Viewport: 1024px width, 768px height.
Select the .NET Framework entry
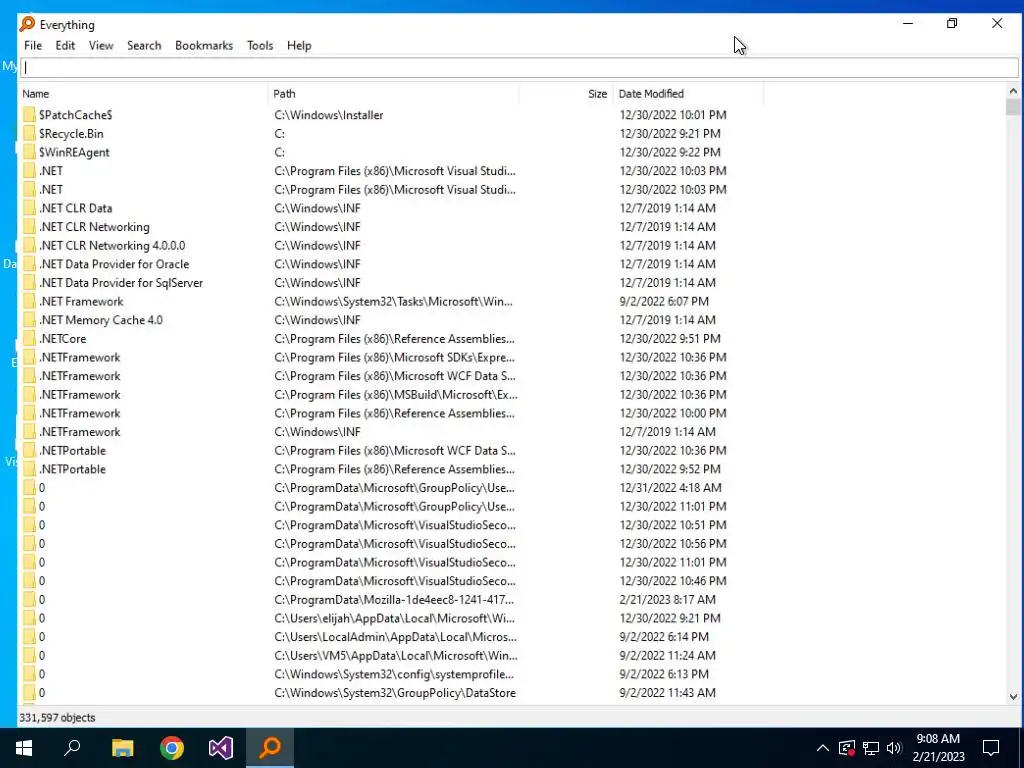[x=81, y=302]
